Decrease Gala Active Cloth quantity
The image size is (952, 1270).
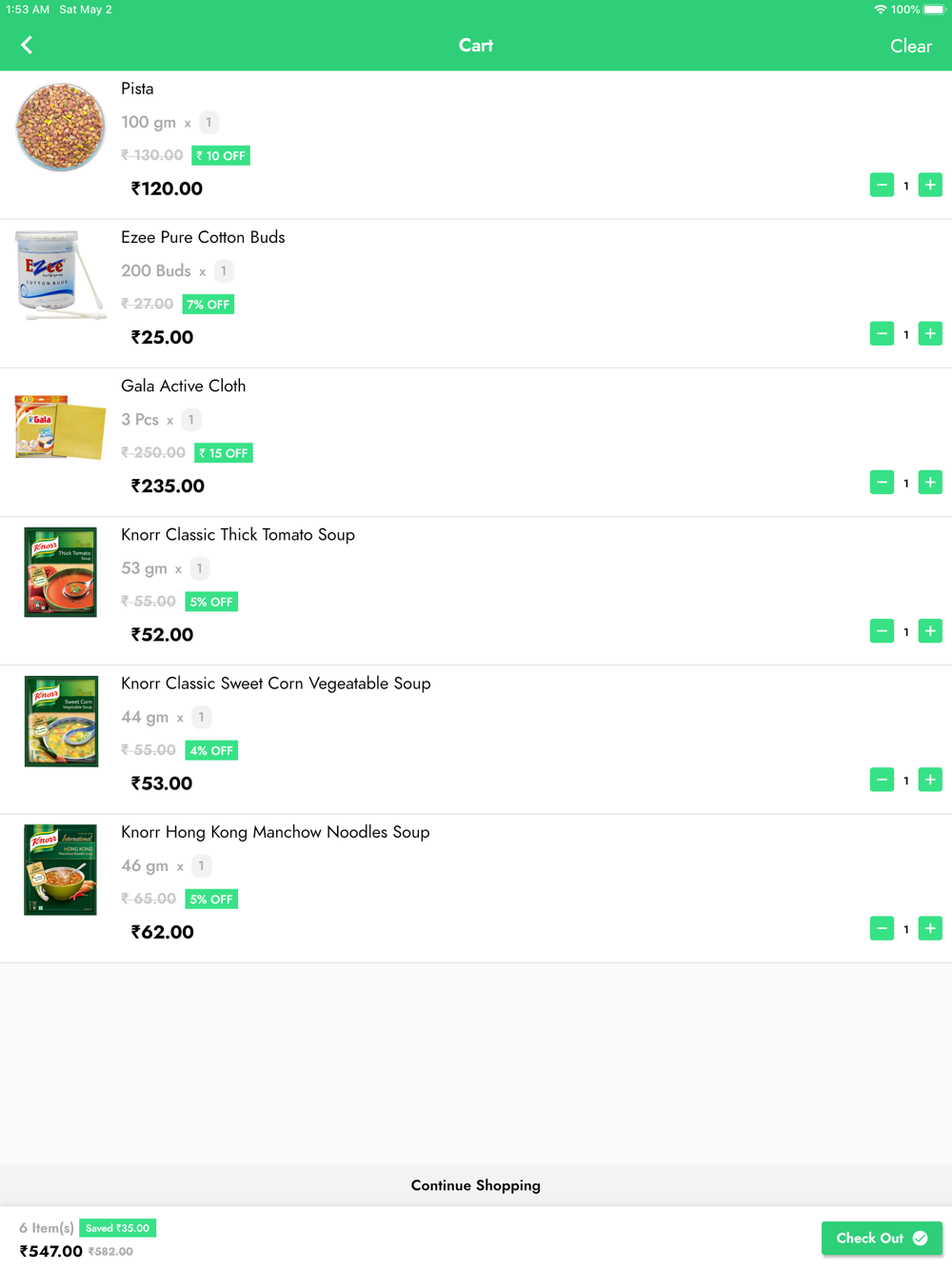(882, 483)
